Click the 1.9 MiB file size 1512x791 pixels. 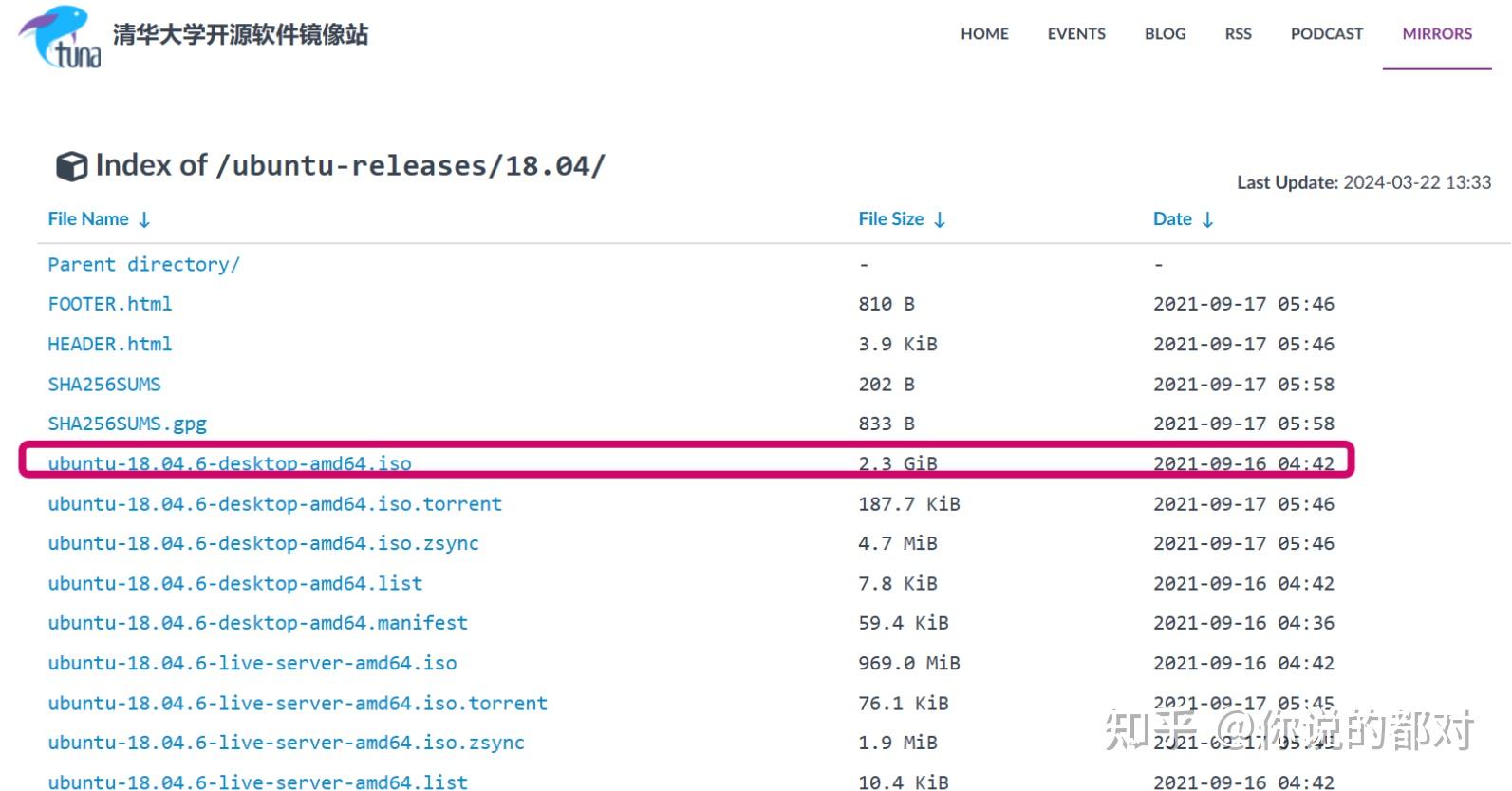[x=898, y=743]
